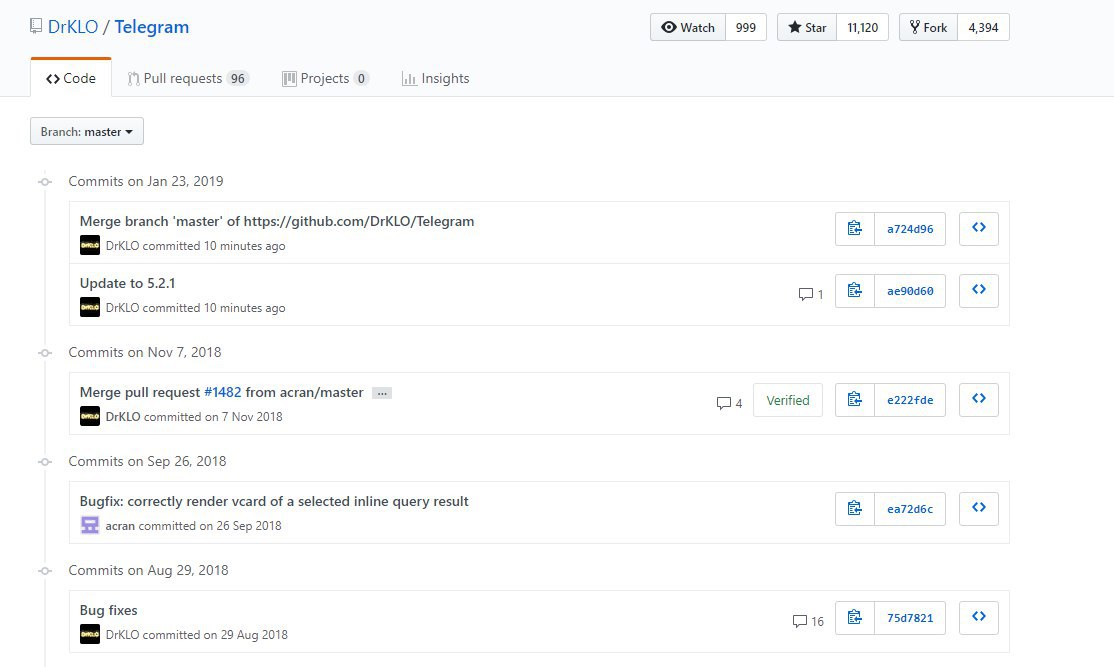Expand commit message ellipsis on merge pull request
This screenshot has width=1114, height=667.
pyautogui.click(x=382, y=393)
